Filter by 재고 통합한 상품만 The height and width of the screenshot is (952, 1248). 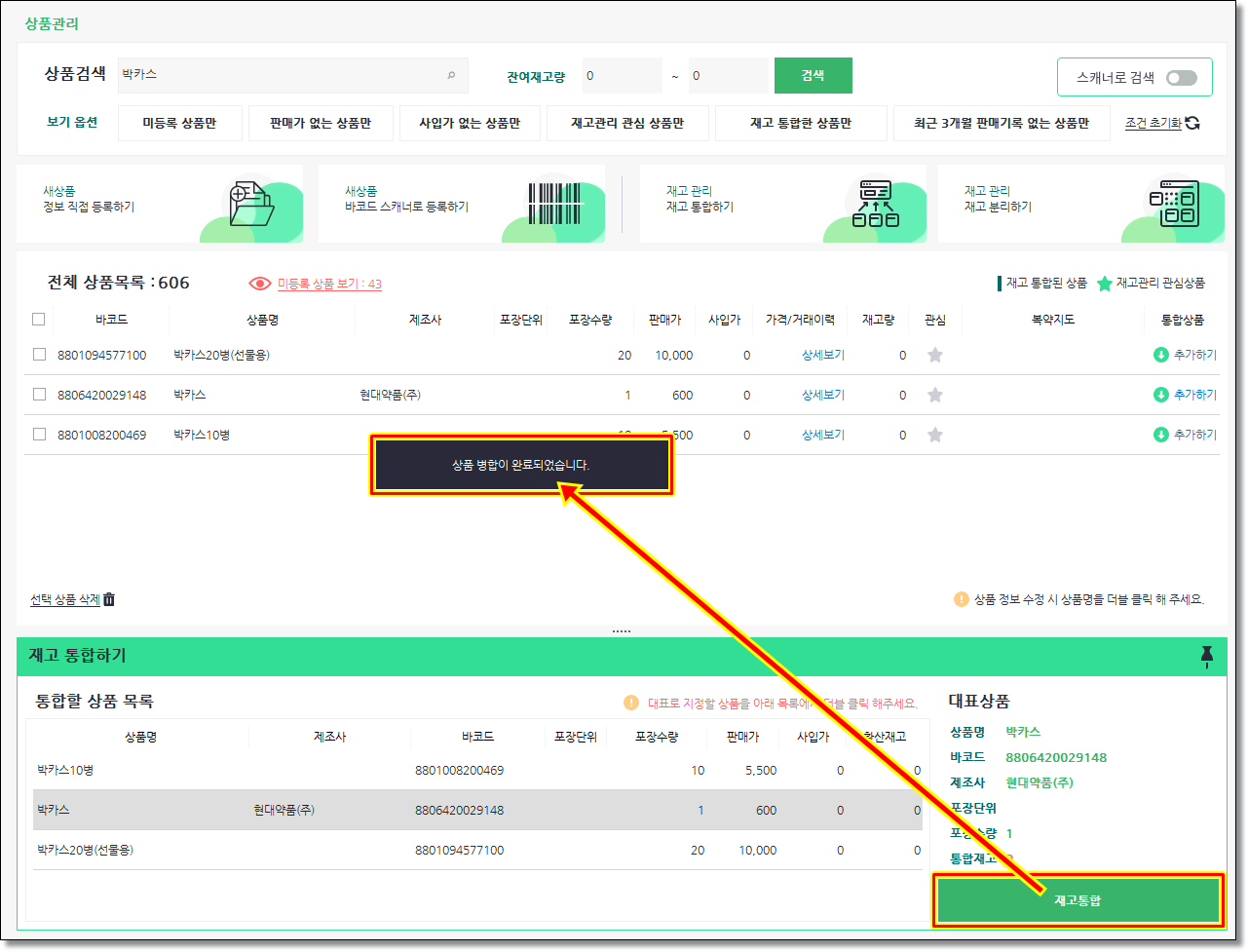point(800,124)
